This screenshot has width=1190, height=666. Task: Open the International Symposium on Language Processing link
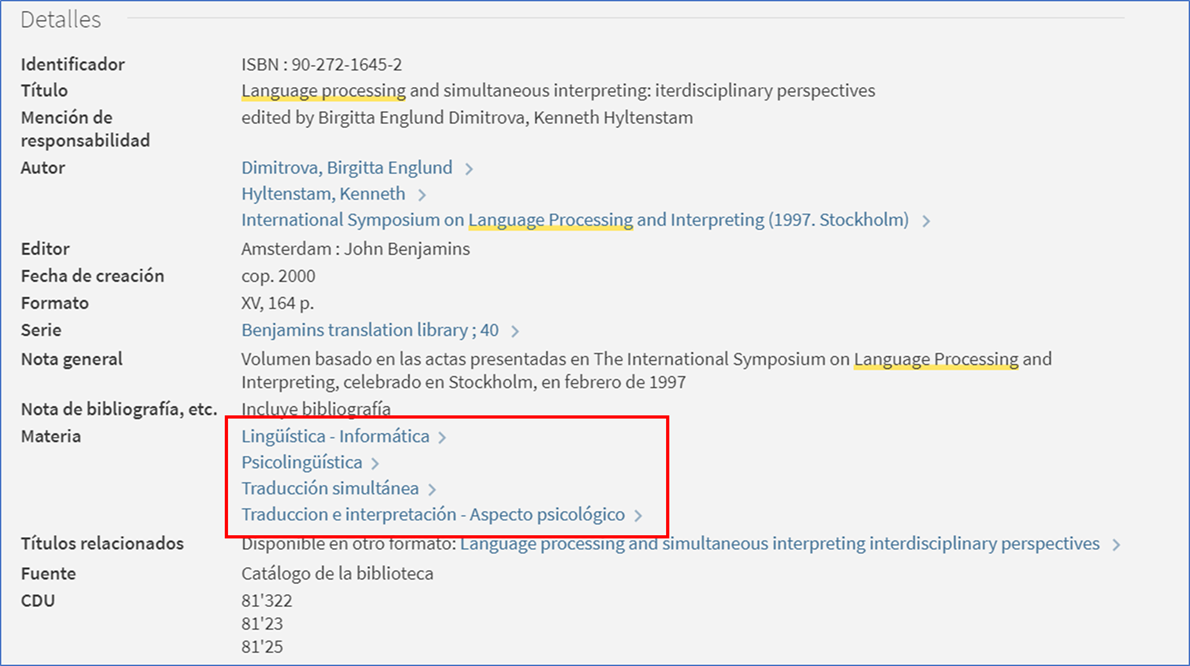574,220
